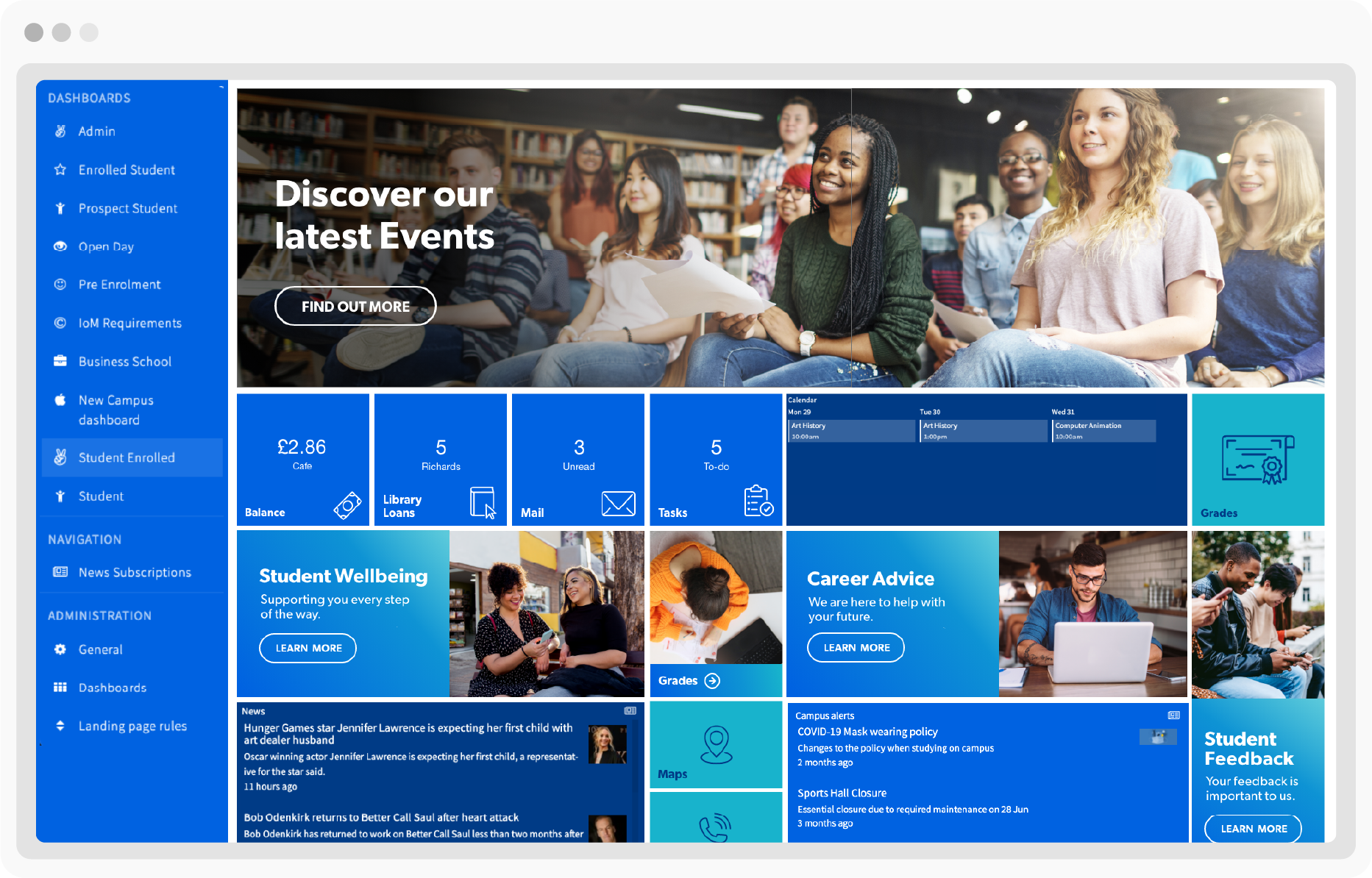This screenshot has width=1372, height=878.
Task: Click the Maps location pin icon
Action: 716,745
